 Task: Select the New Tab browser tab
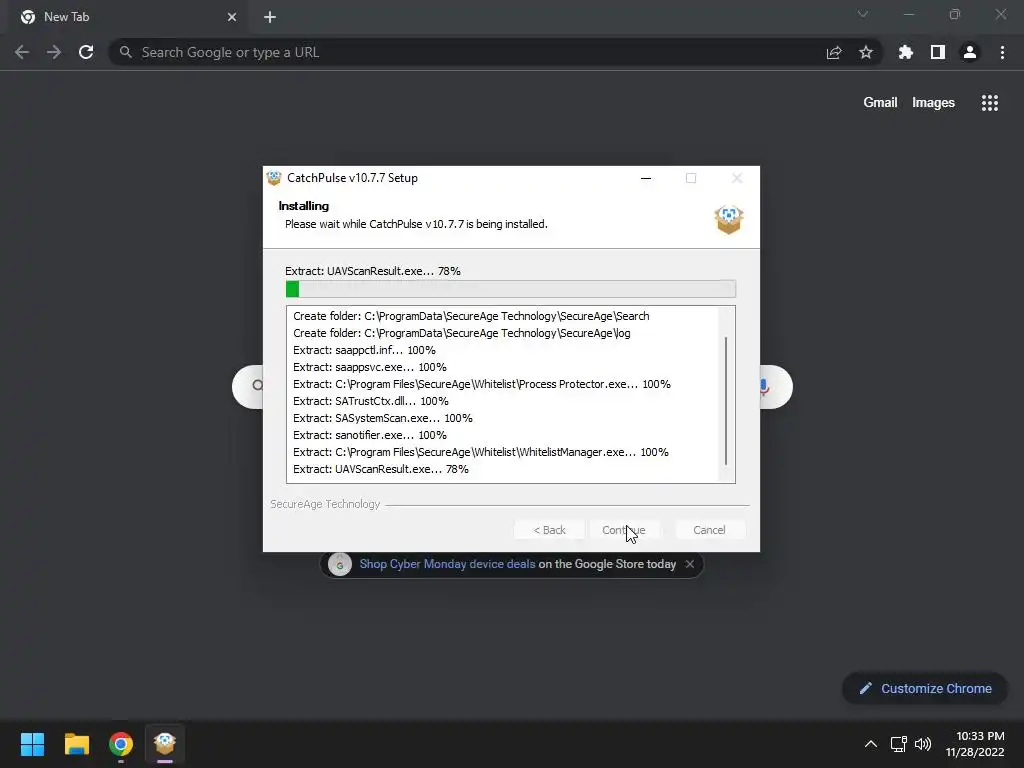[127, 17]
